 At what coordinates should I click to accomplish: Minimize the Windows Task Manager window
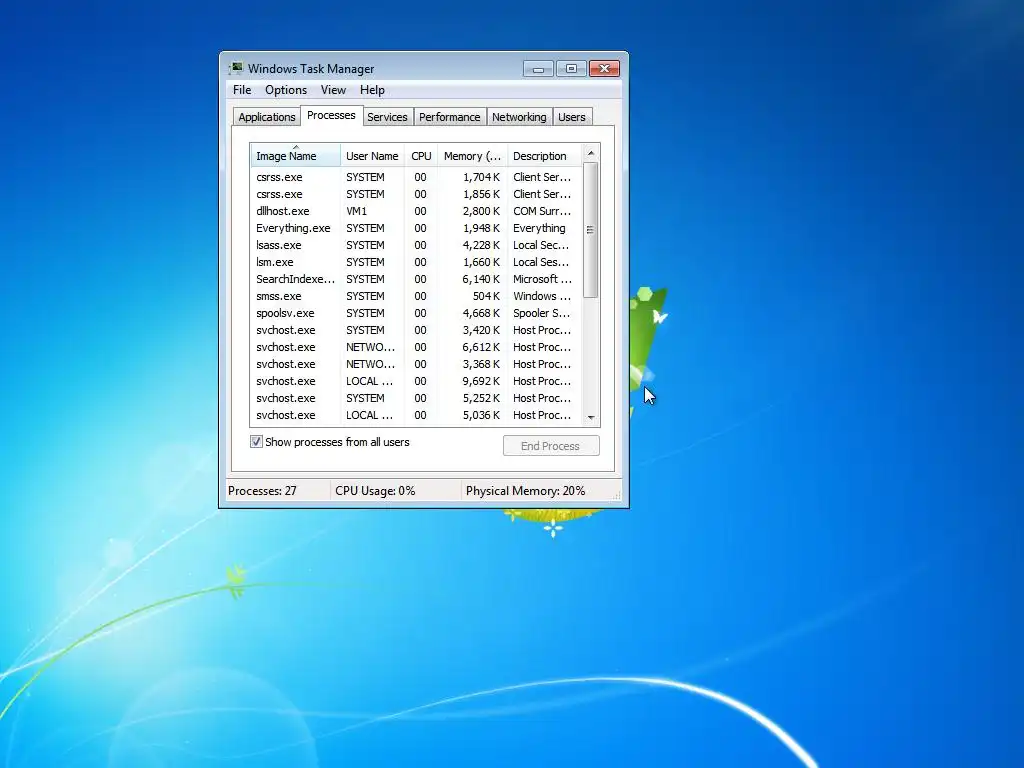click(538, 69)
